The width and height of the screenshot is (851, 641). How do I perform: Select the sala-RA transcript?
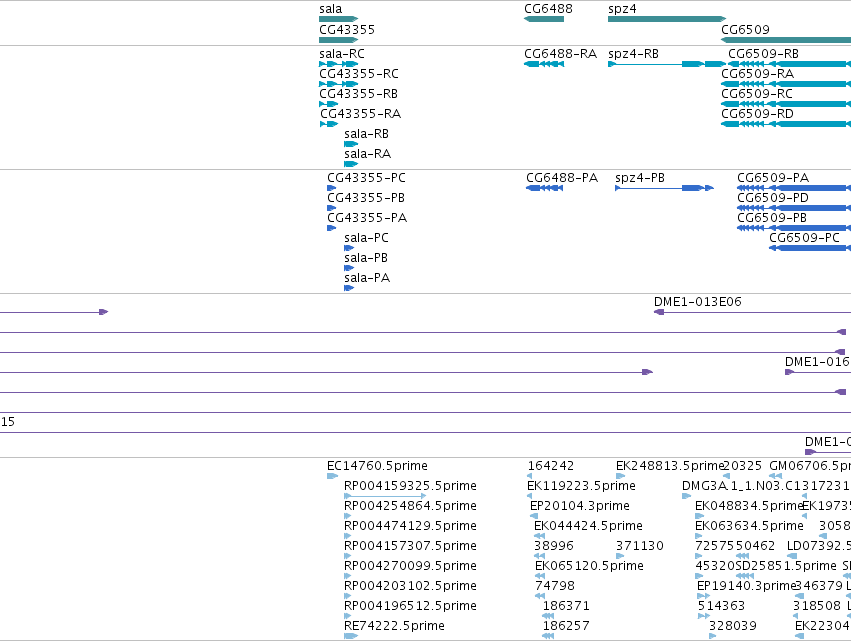[x=351, y=164]
